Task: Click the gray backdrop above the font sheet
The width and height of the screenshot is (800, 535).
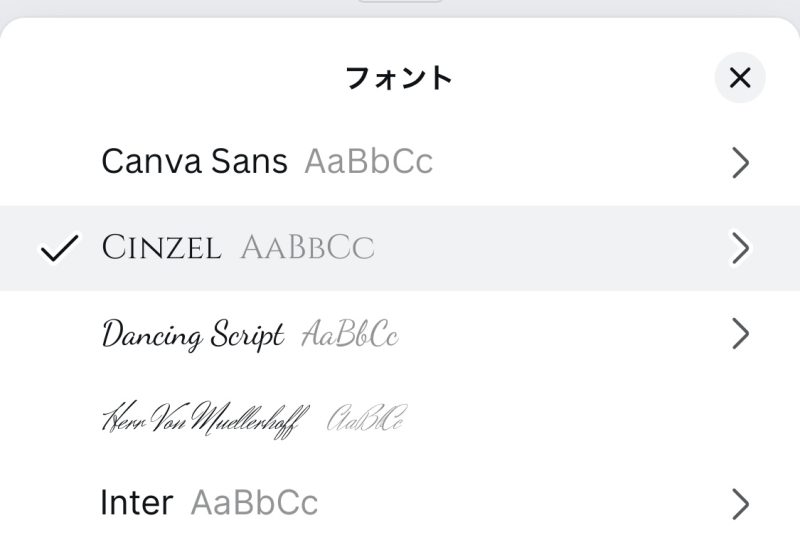Action: point(150,7)
